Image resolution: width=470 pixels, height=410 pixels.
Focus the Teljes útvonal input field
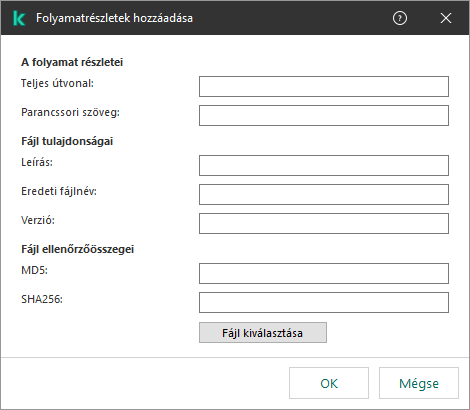point(324,87)
